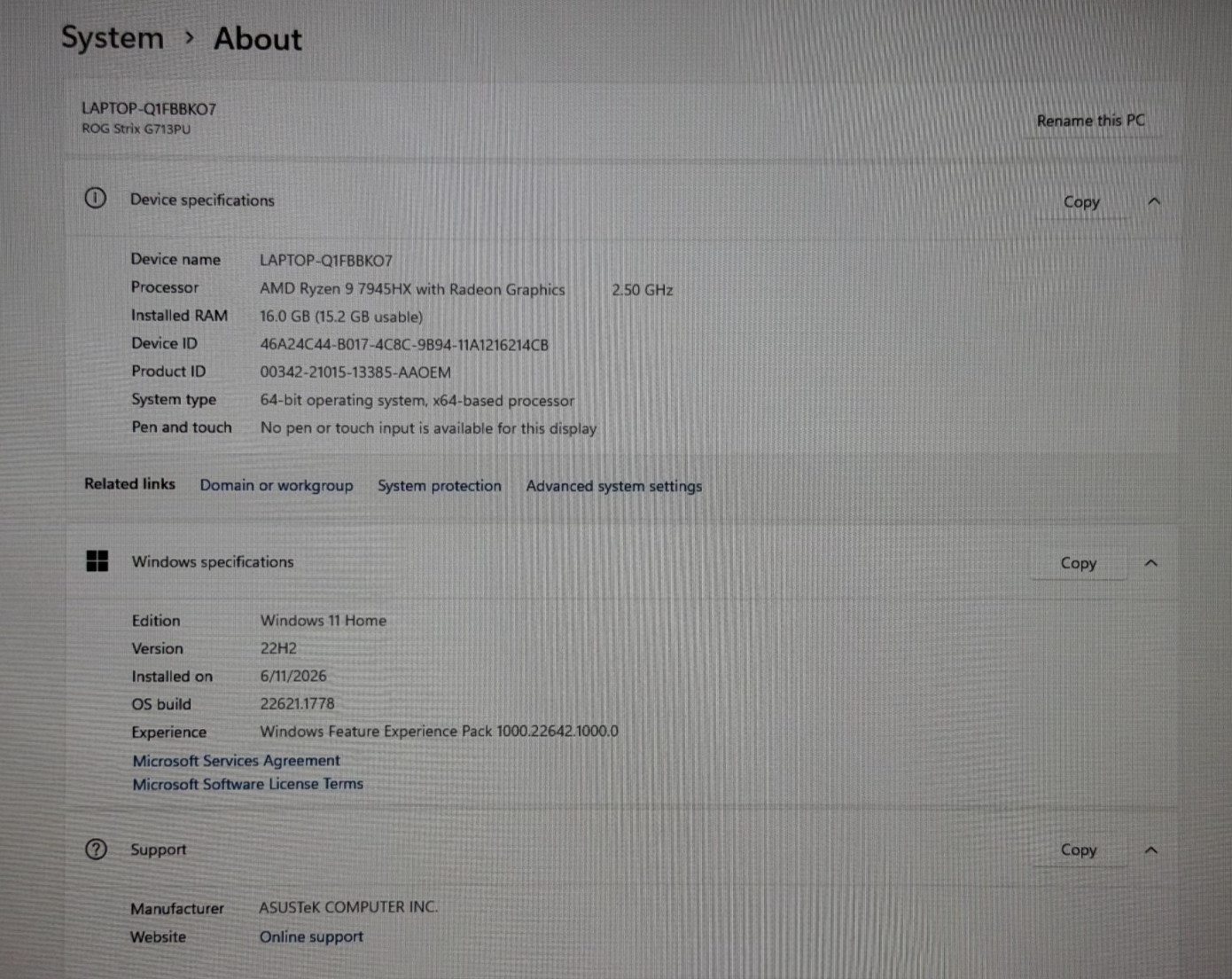1232x979 pixels.
Task: Copy the Support information
Action: coord(1079,850)
